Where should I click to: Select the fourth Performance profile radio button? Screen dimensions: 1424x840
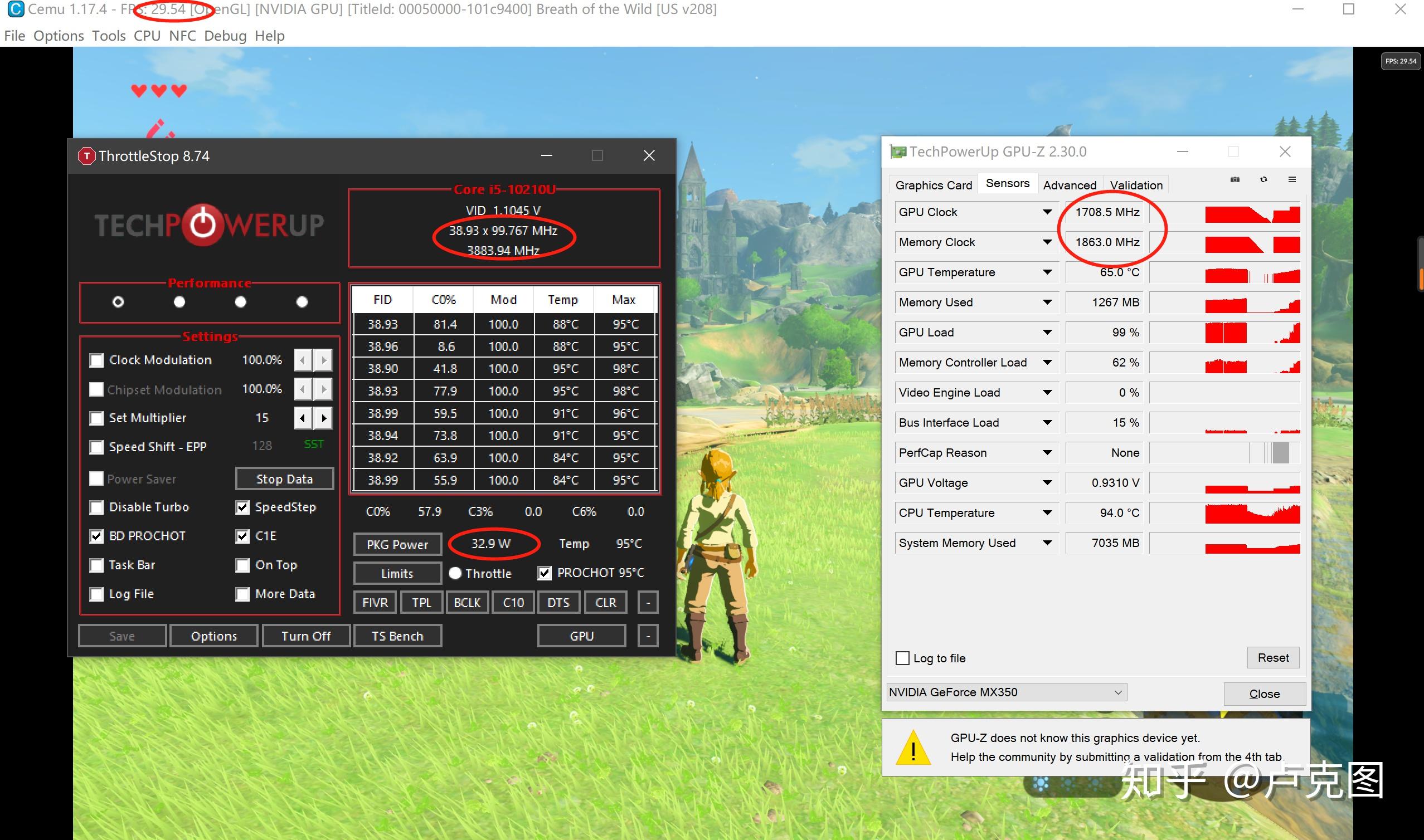(x=302, y=302)
